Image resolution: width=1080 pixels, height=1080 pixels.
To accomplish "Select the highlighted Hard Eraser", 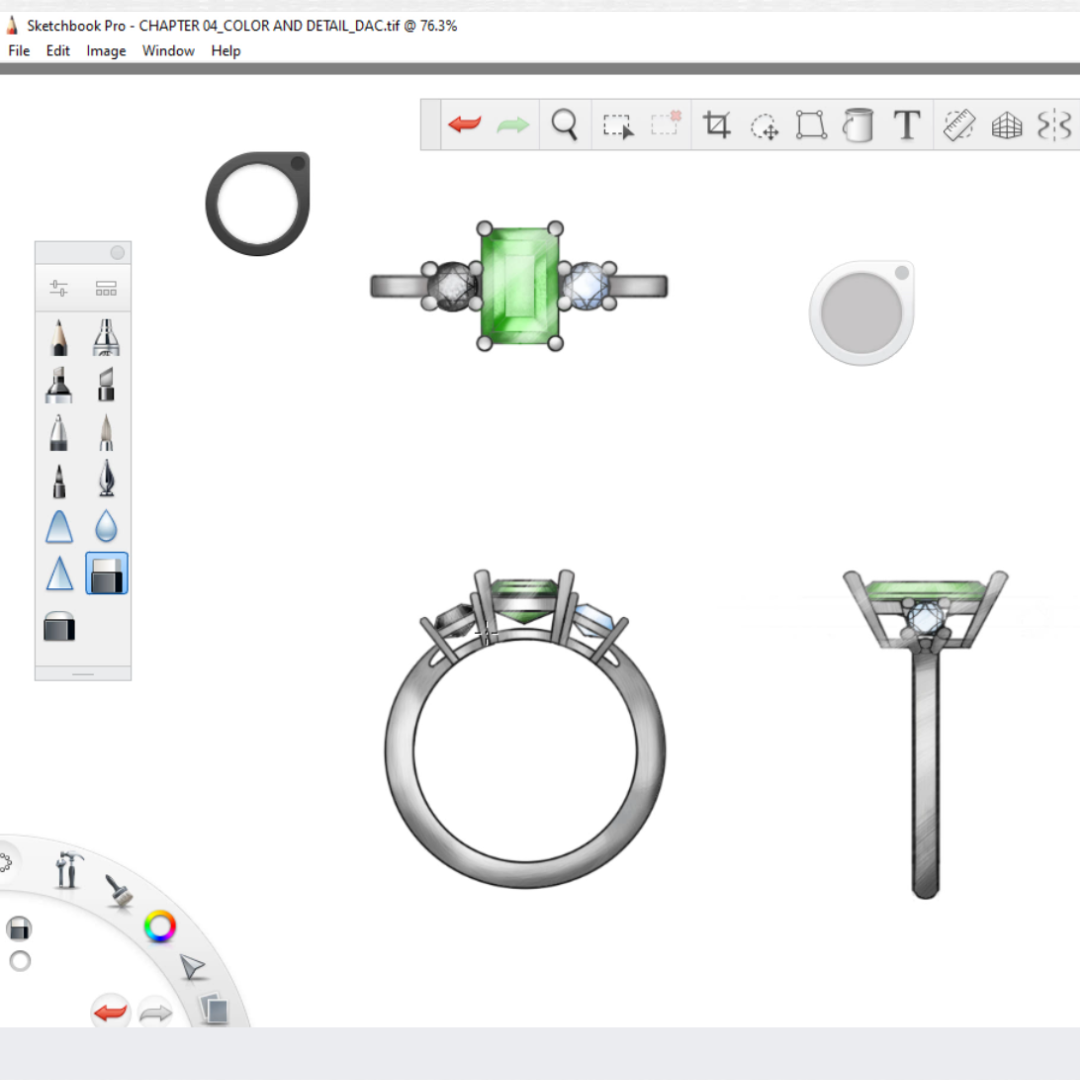I will pyautogui.click(x=107, y=573).
